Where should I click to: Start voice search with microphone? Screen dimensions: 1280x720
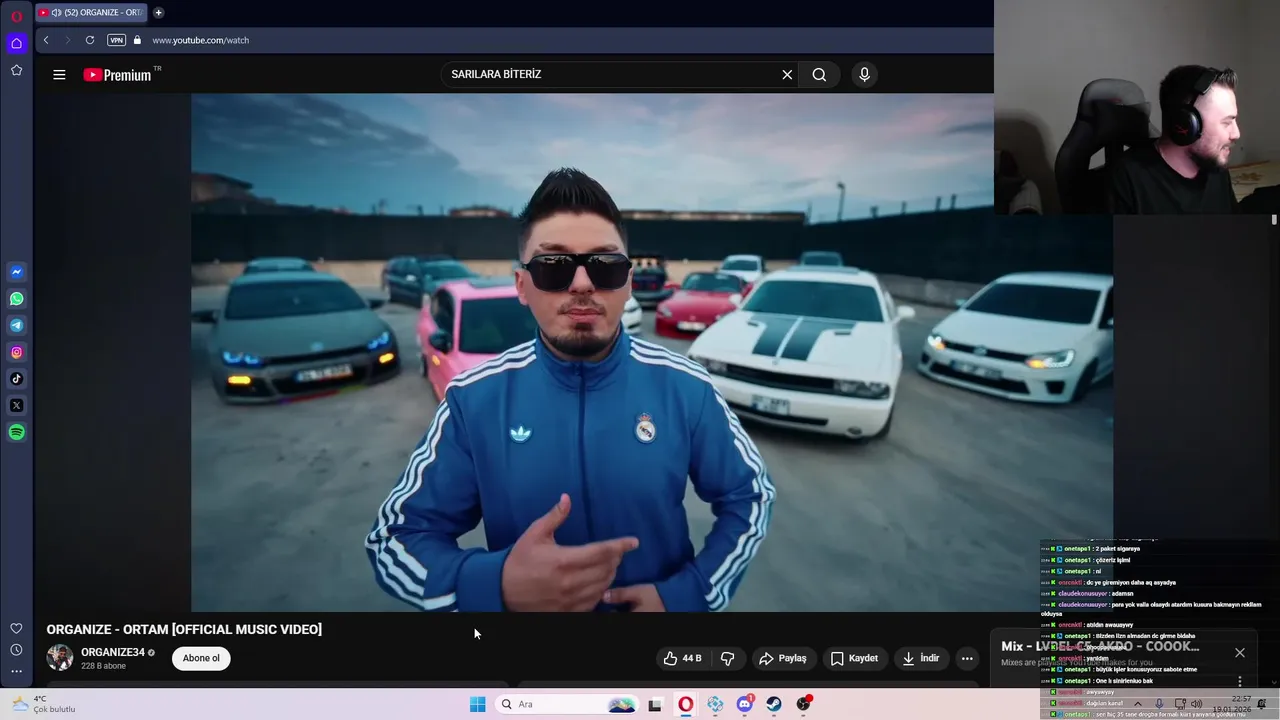pyautogui.click(x=865, y=74)
